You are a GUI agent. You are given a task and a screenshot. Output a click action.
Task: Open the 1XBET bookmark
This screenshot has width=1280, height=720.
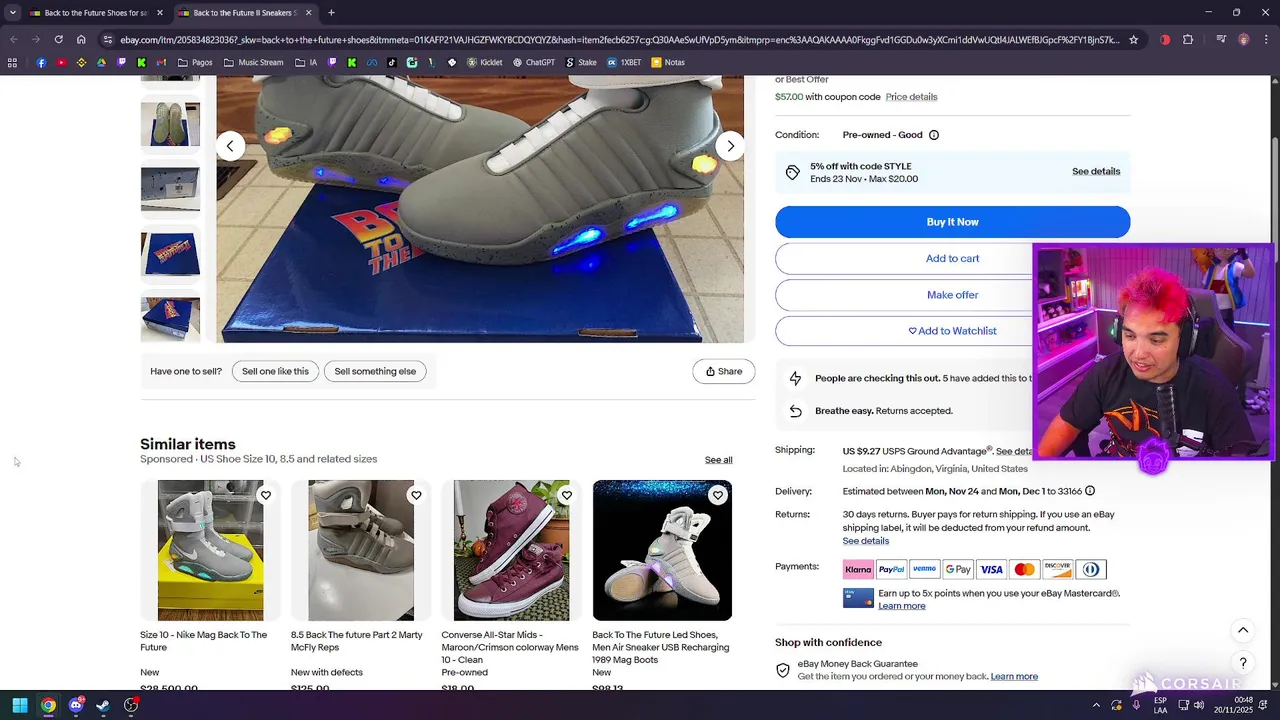[624, 62]
